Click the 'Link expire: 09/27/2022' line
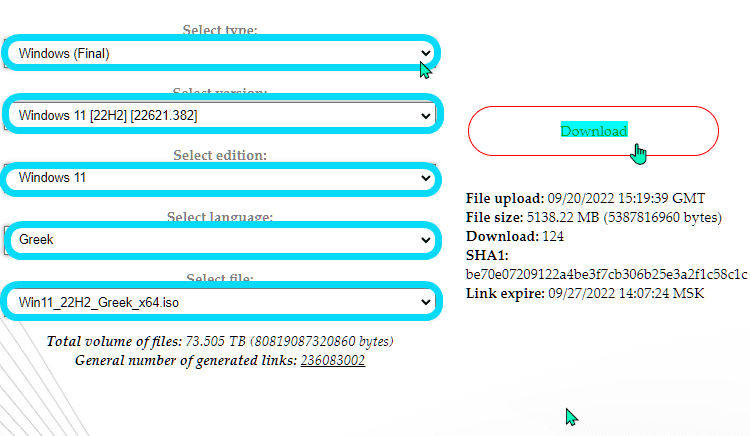 click(x=585, y=293)
